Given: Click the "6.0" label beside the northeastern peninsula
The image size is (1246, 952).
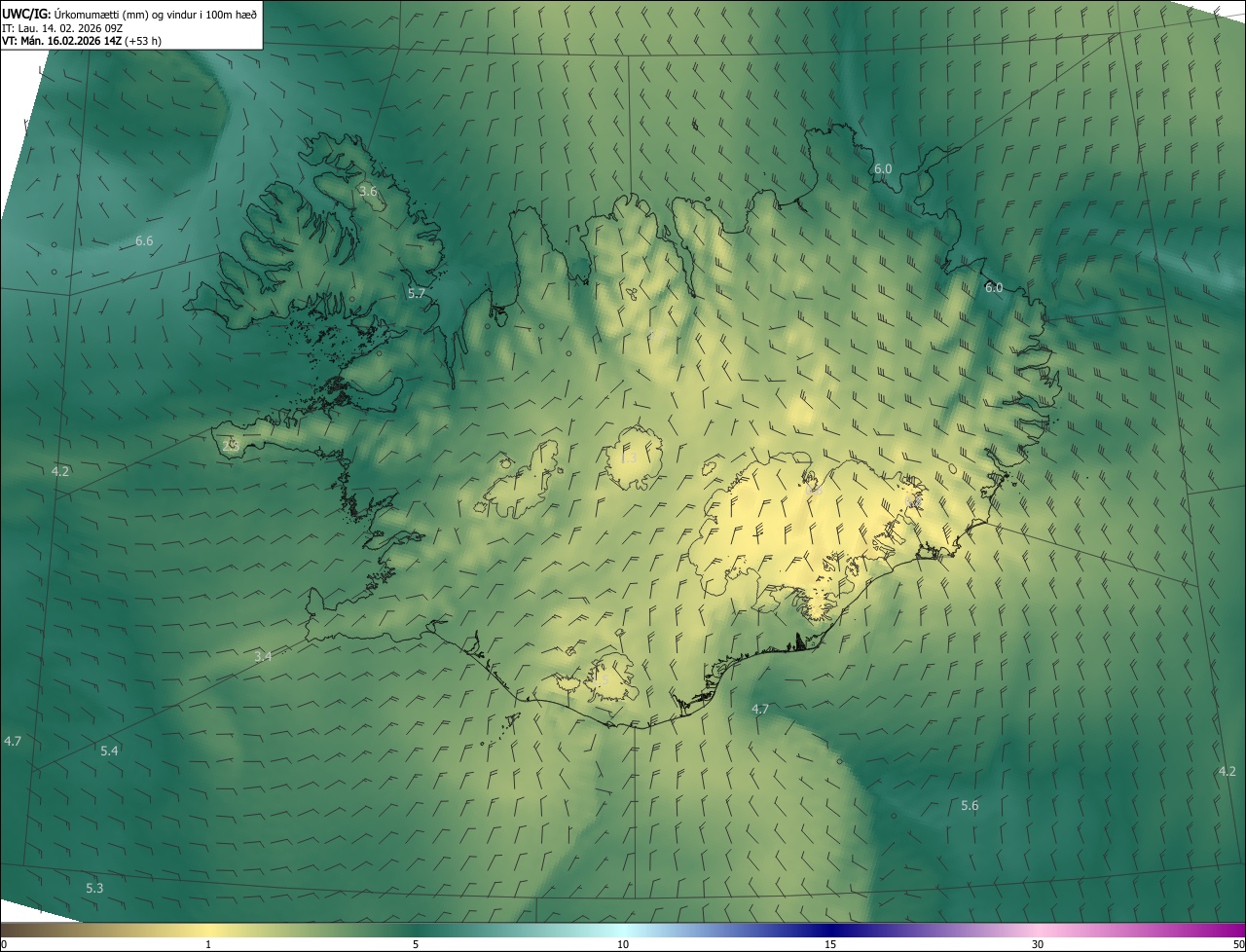Looking at the screenshot, I should [883, 168].
